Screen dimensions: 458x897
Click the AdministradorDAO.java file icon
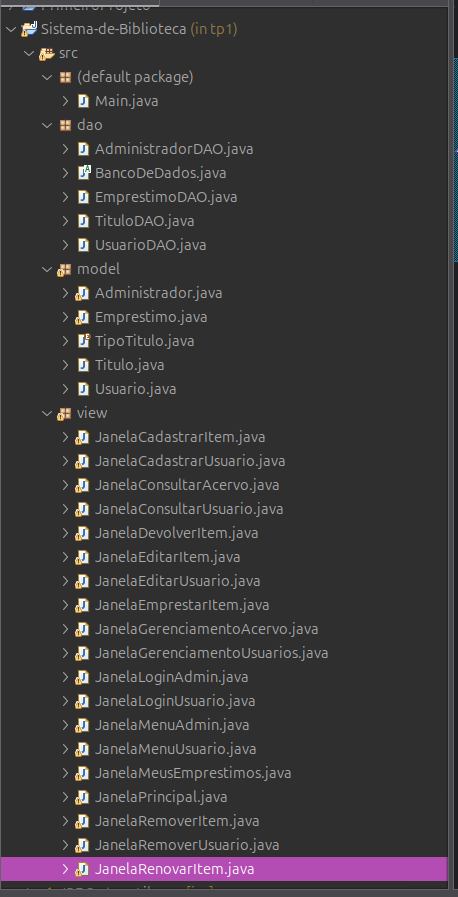click(x=83, y=149)
